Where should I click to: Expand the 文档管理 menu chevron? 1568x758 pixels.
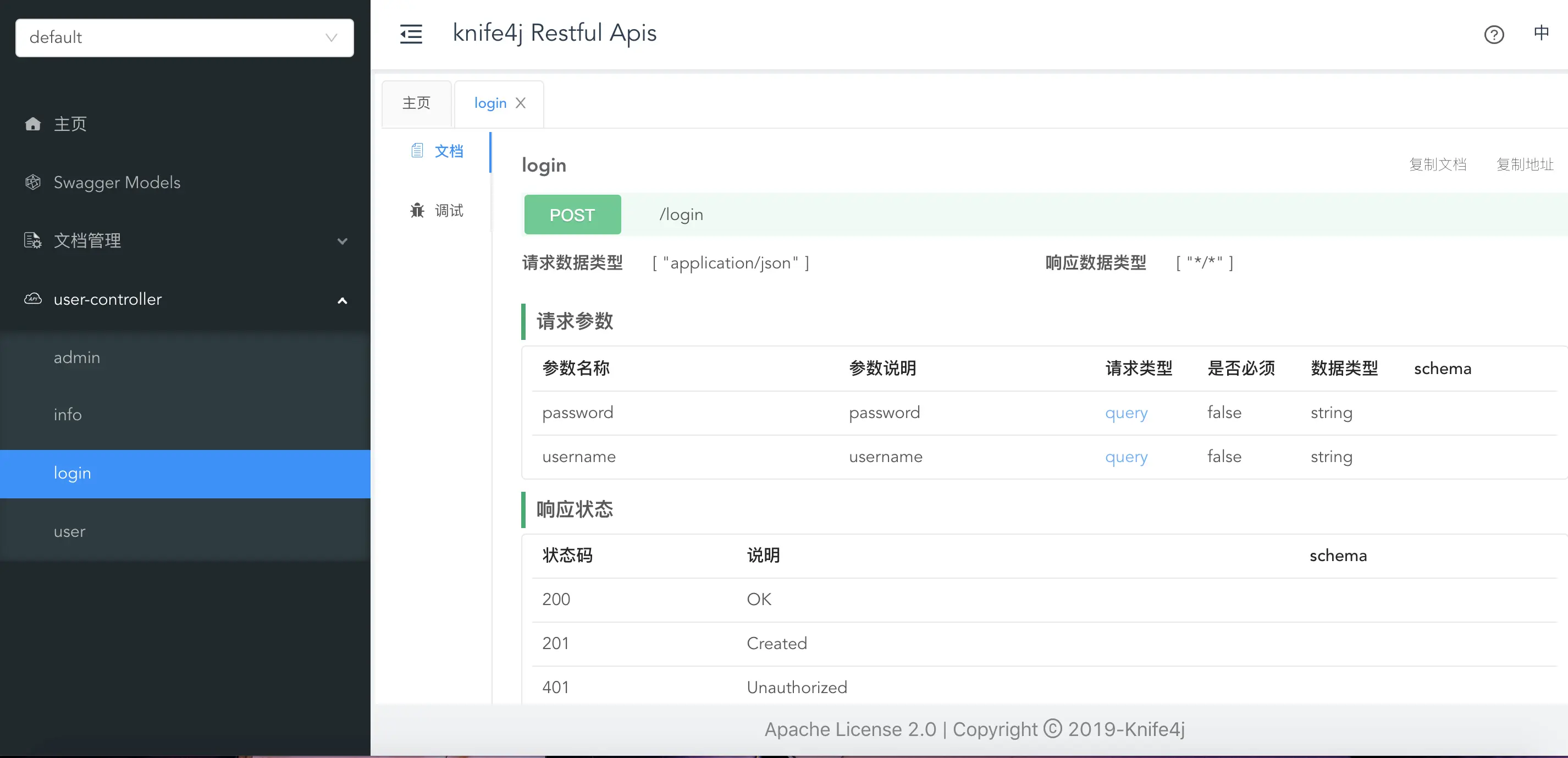click(x=342, y=241)
